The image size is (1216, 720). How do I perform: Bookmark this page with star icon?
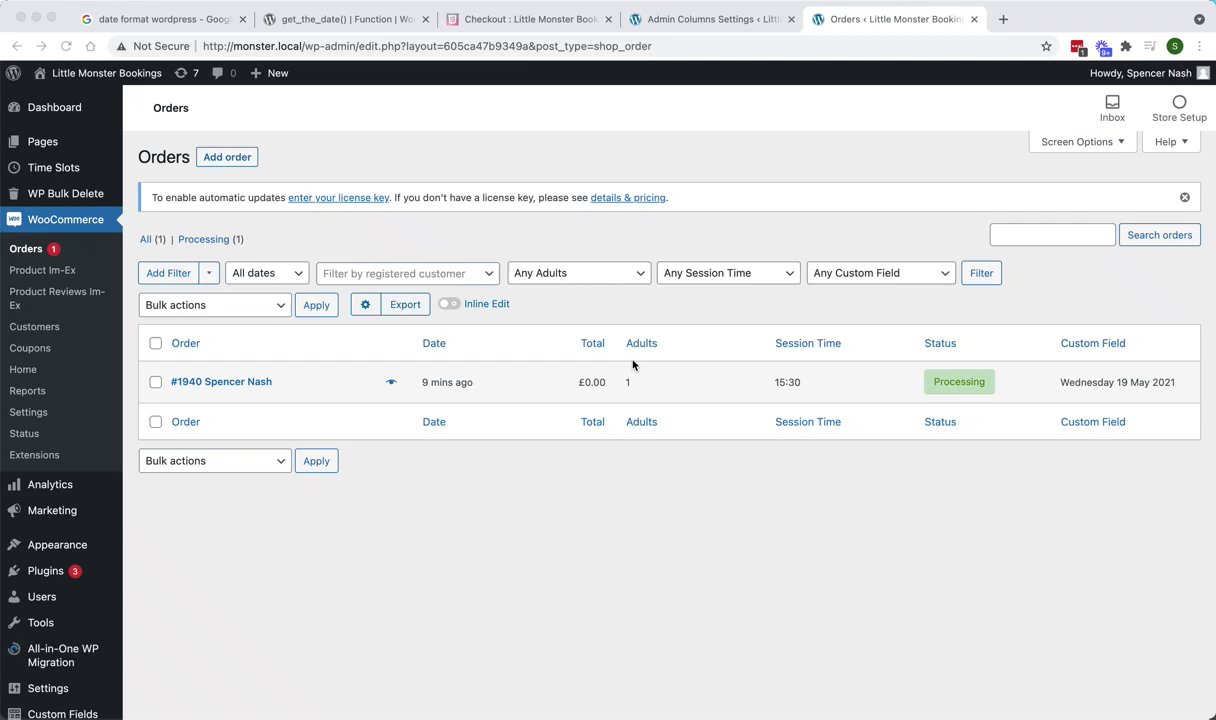1046,46
